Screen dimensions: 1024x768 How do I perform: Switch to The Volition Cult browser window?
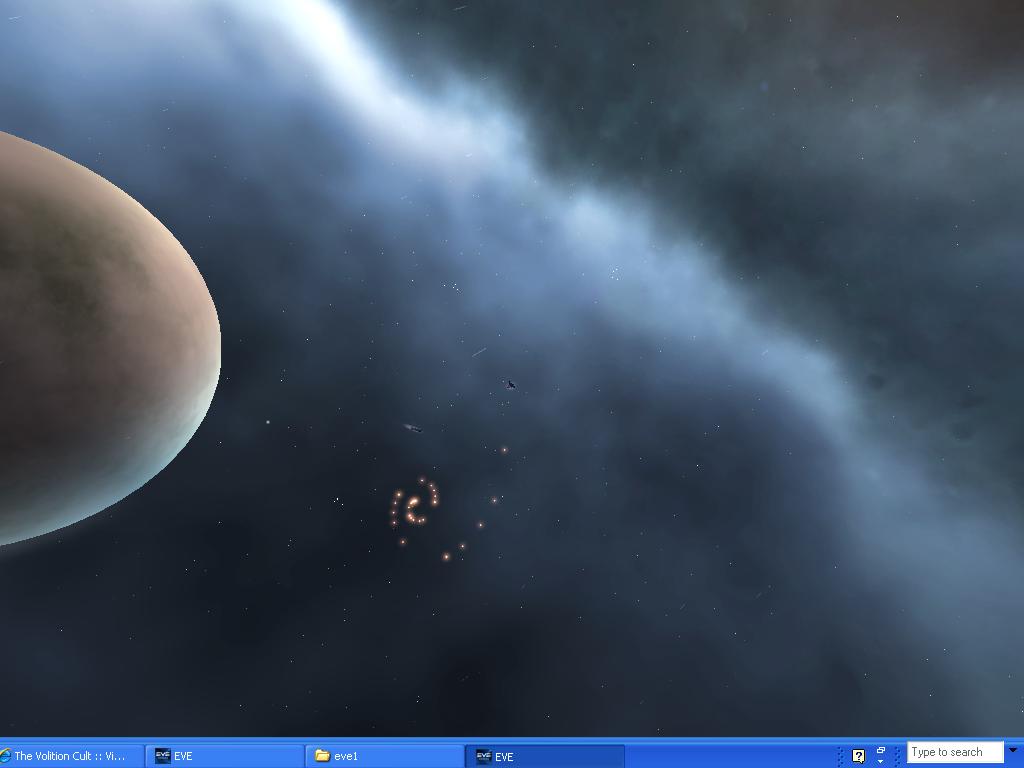[x=71, y=756]
